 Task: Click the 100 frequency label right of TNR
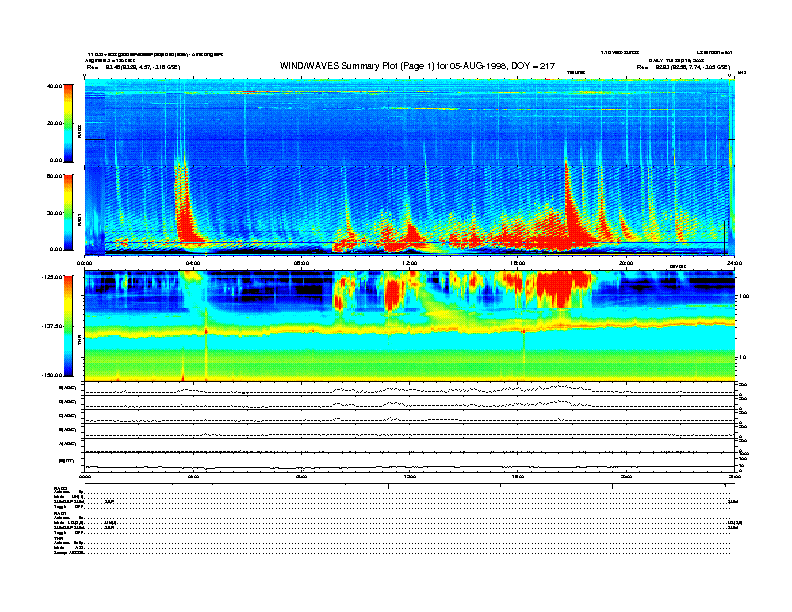[x=744, y=296]
